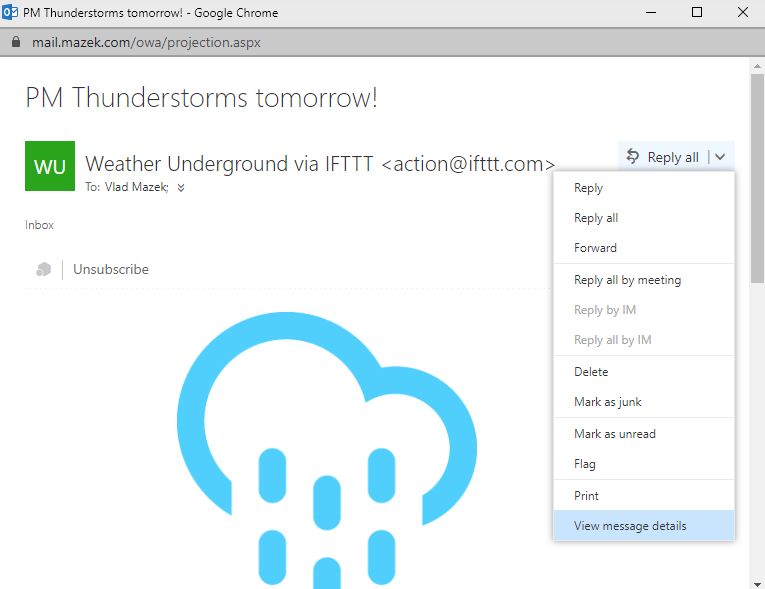Choose Forward from the dropdown menu
The width and height of the screenshot is (765, 589).
click(595, 248)
